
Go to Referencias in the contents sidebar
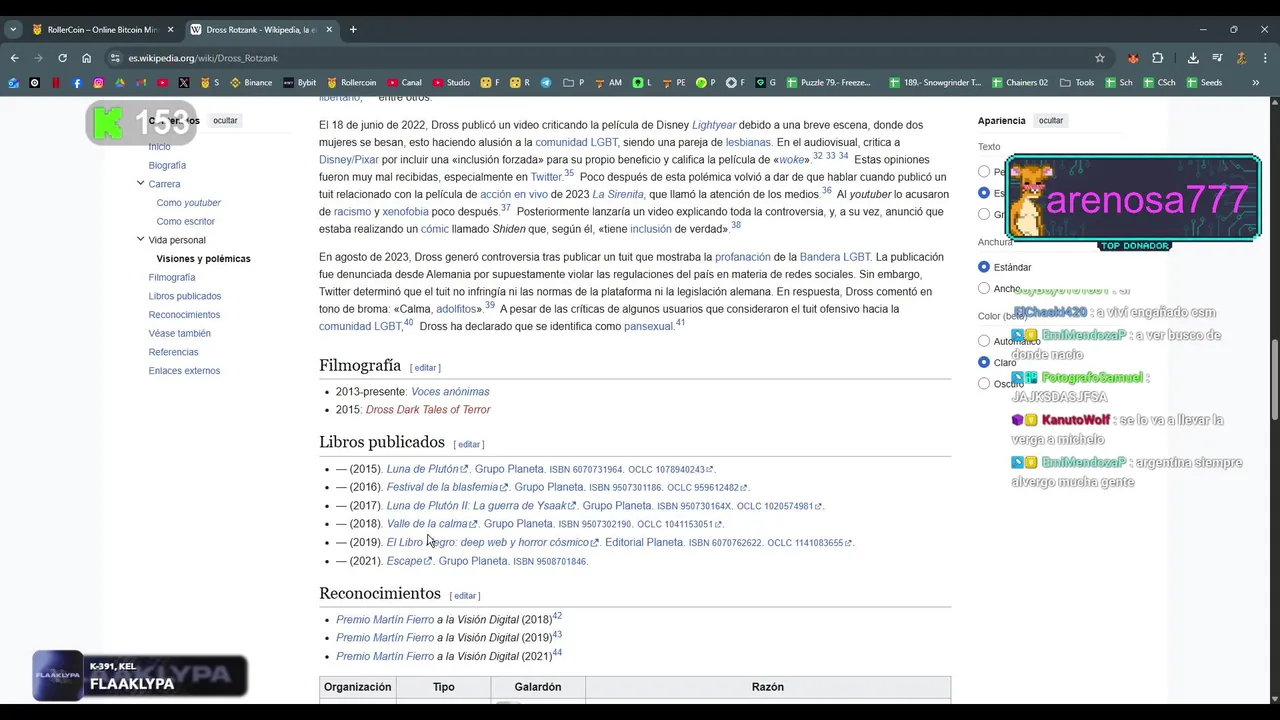point(173,352)
